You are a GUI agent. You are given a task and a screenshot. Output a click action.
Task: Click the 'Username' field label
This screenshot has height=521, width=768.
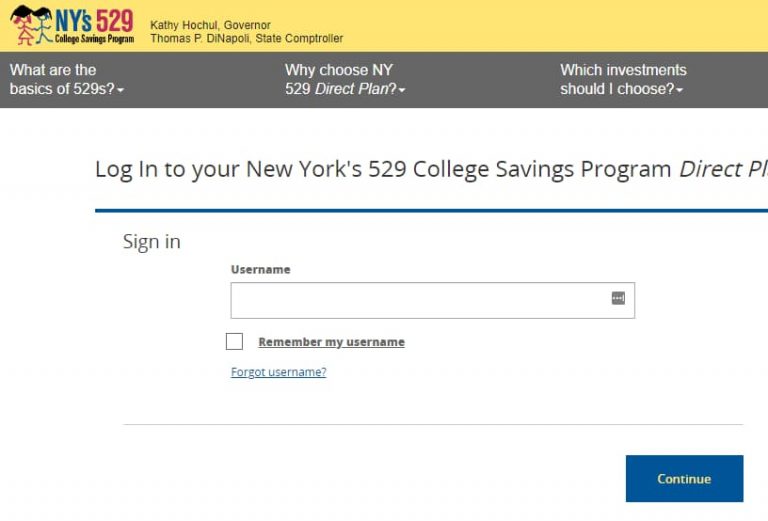260,270
